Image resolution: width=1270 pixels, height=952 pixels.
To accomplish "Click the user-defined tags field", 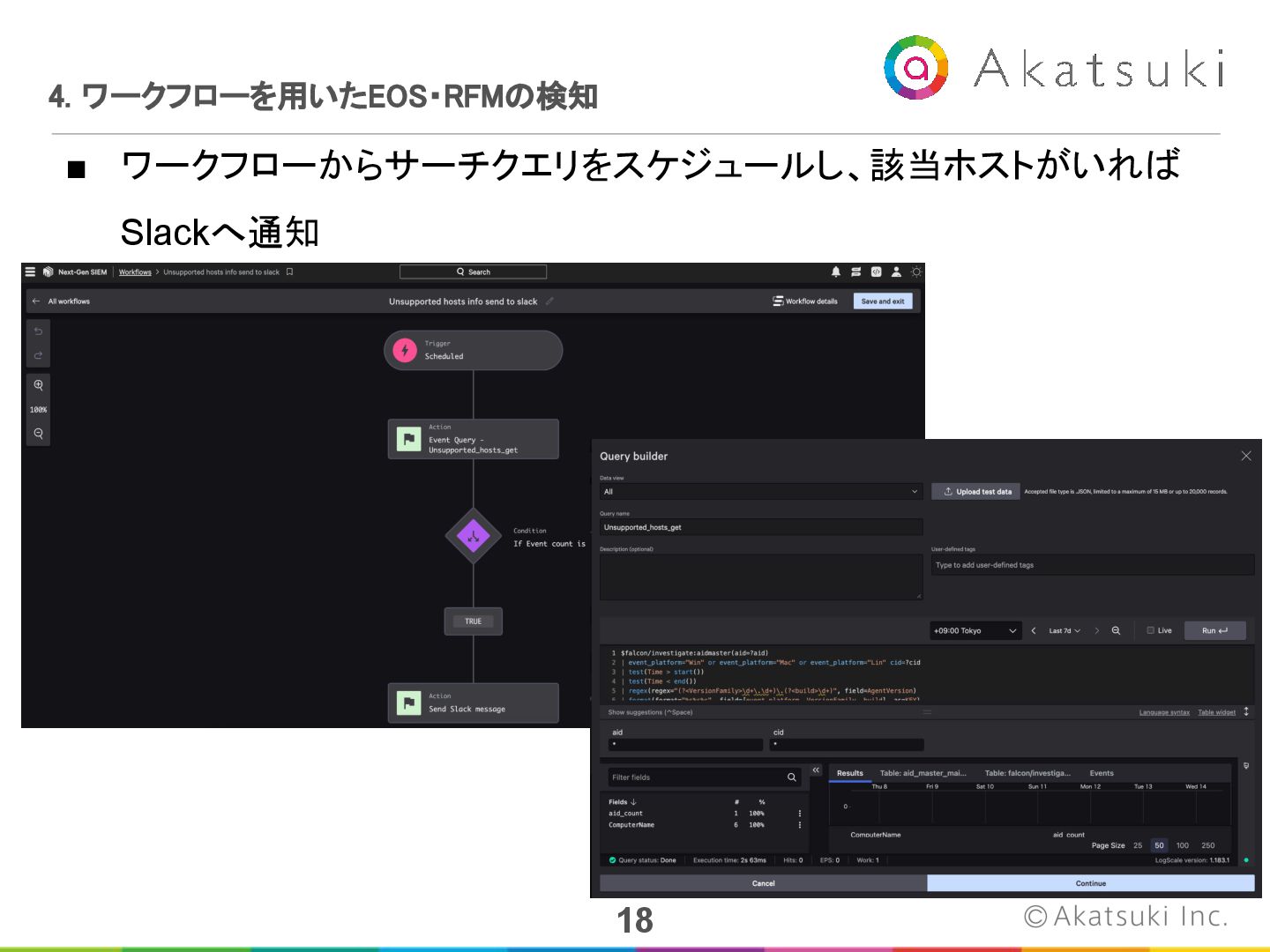I will tap(1093, 565).
